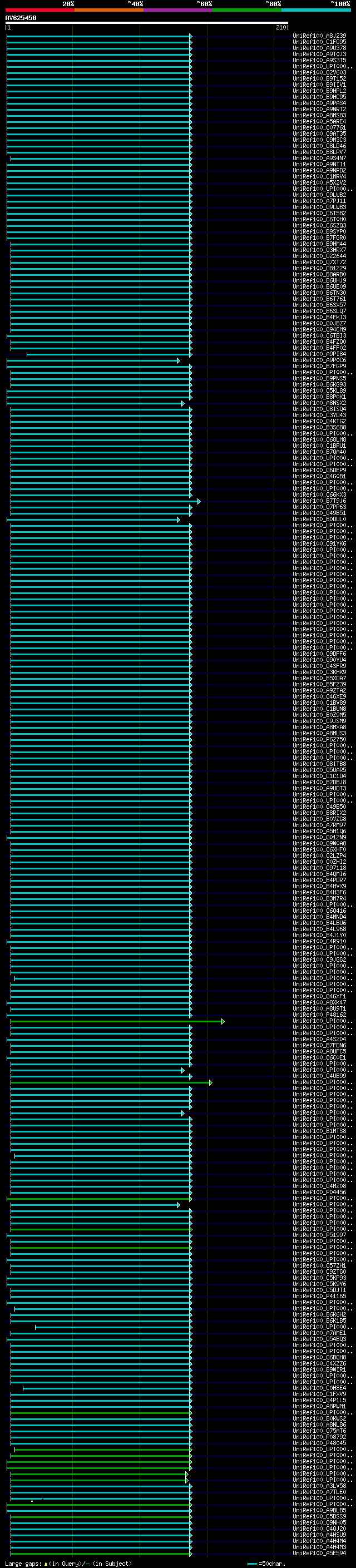Open hit UniRef100_C1FG95

point(319,42)
